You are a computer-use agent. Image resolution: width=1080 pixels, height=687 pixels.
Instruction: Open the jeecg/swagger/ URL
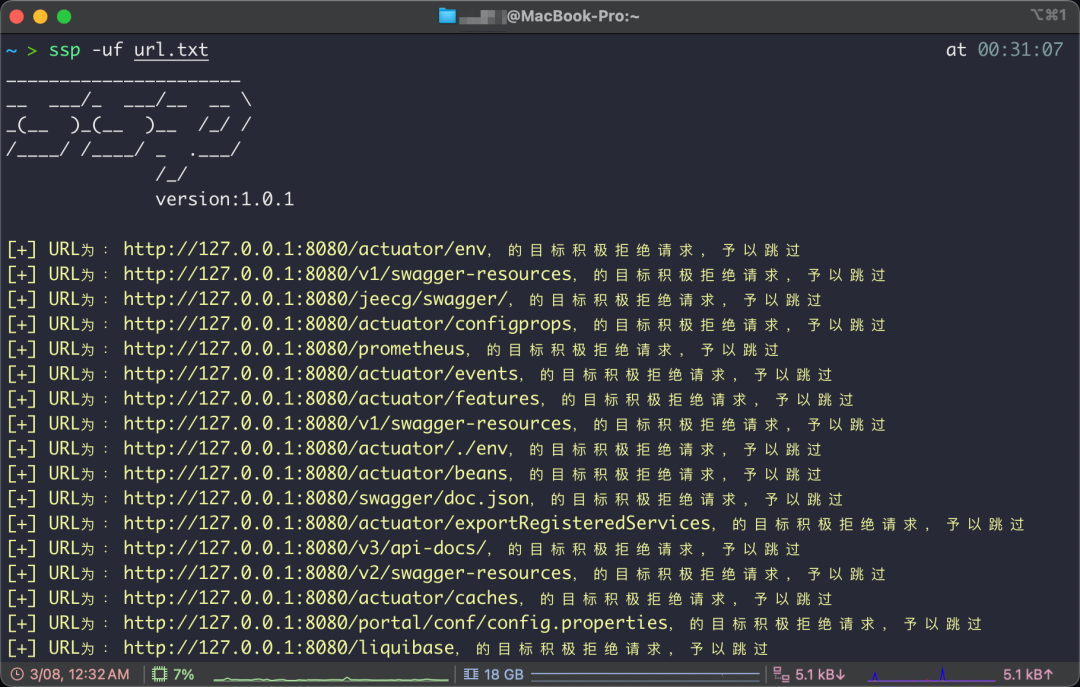[x=316, y=299]
